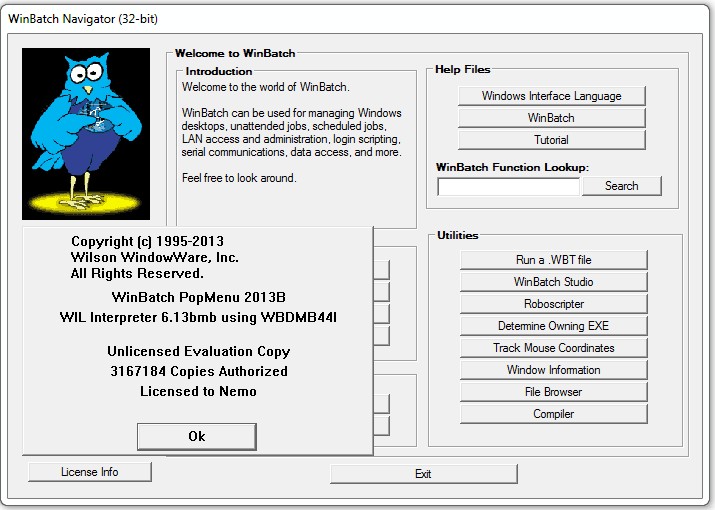Click 'Welcome to the world of WinBatch.' text

pyautogui.click(x=265, y=87)
